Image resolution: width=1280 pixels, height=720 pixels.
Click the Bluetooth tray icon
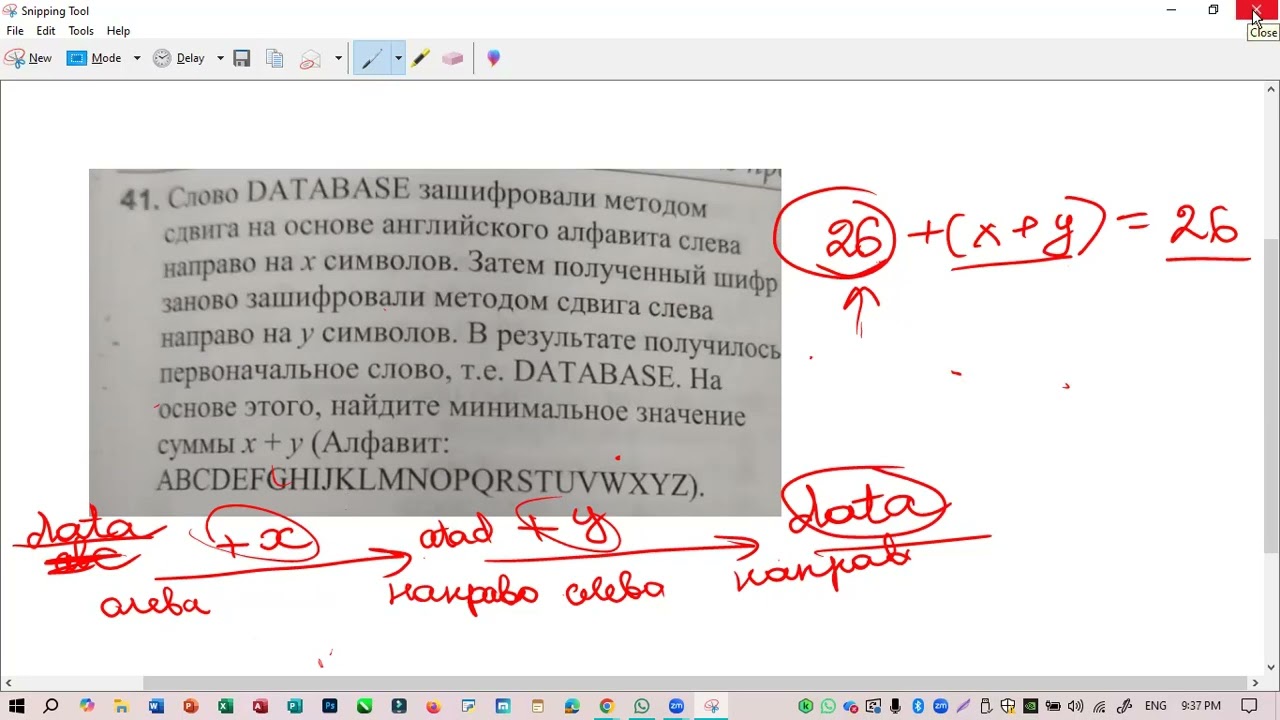coord(918,706)
